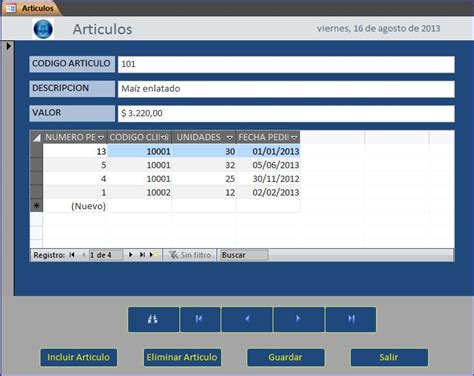Screen dimensions: 474x376
Task: Click the VALOR field $ 3.220,00
Action: [x=286, y=114]
